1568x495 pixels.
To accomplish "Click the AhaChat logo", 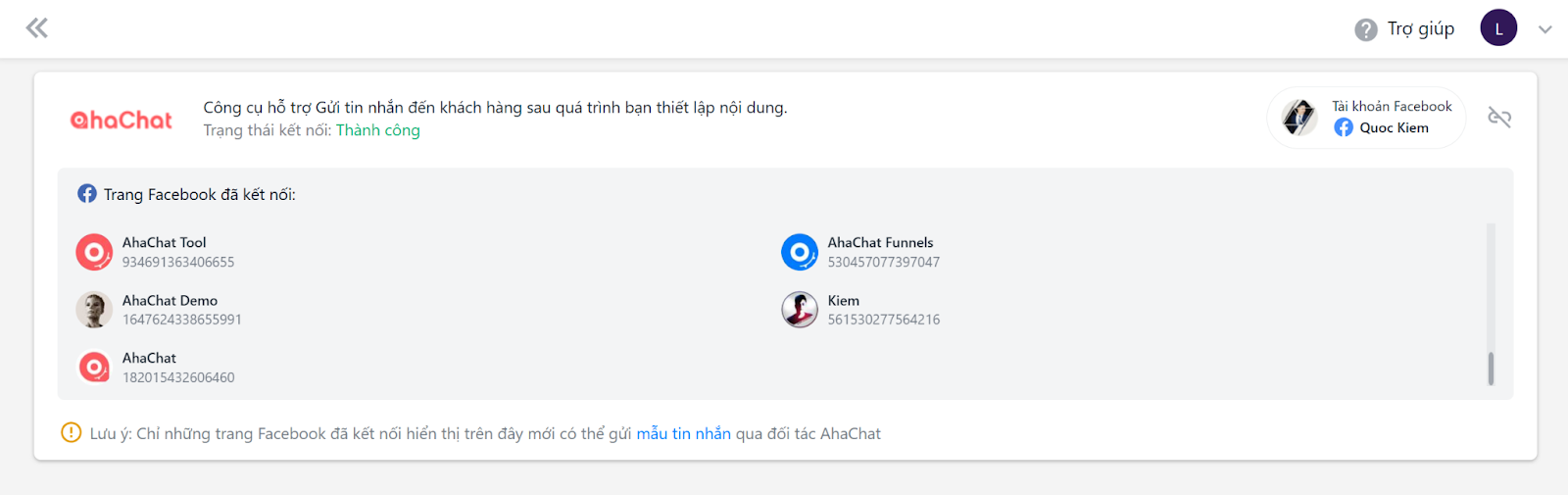I will click(122, 120).
